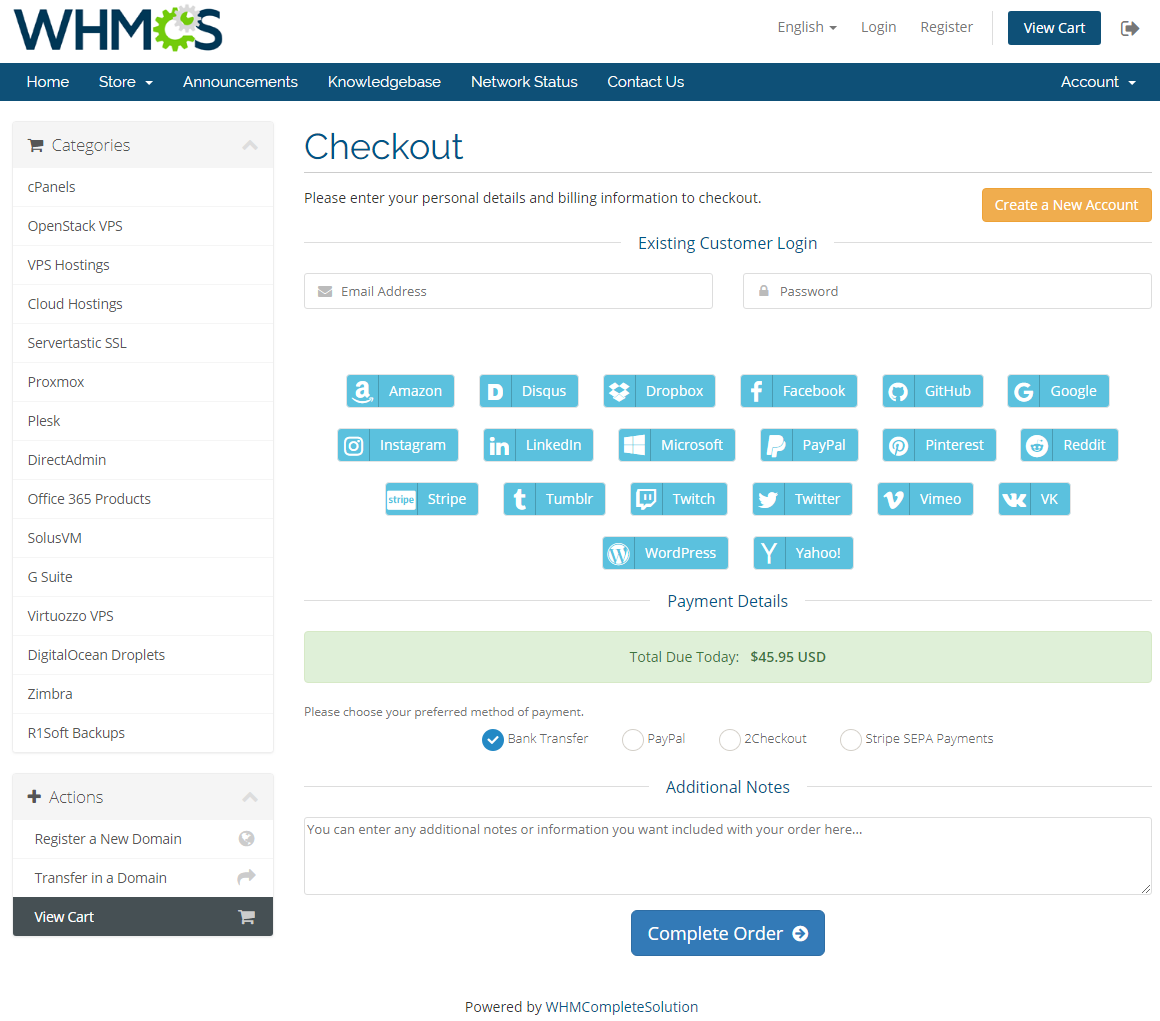This screenshot has height=1021, width=1160.
Task: Sign in with Facebook button
Action: point(798,391)
